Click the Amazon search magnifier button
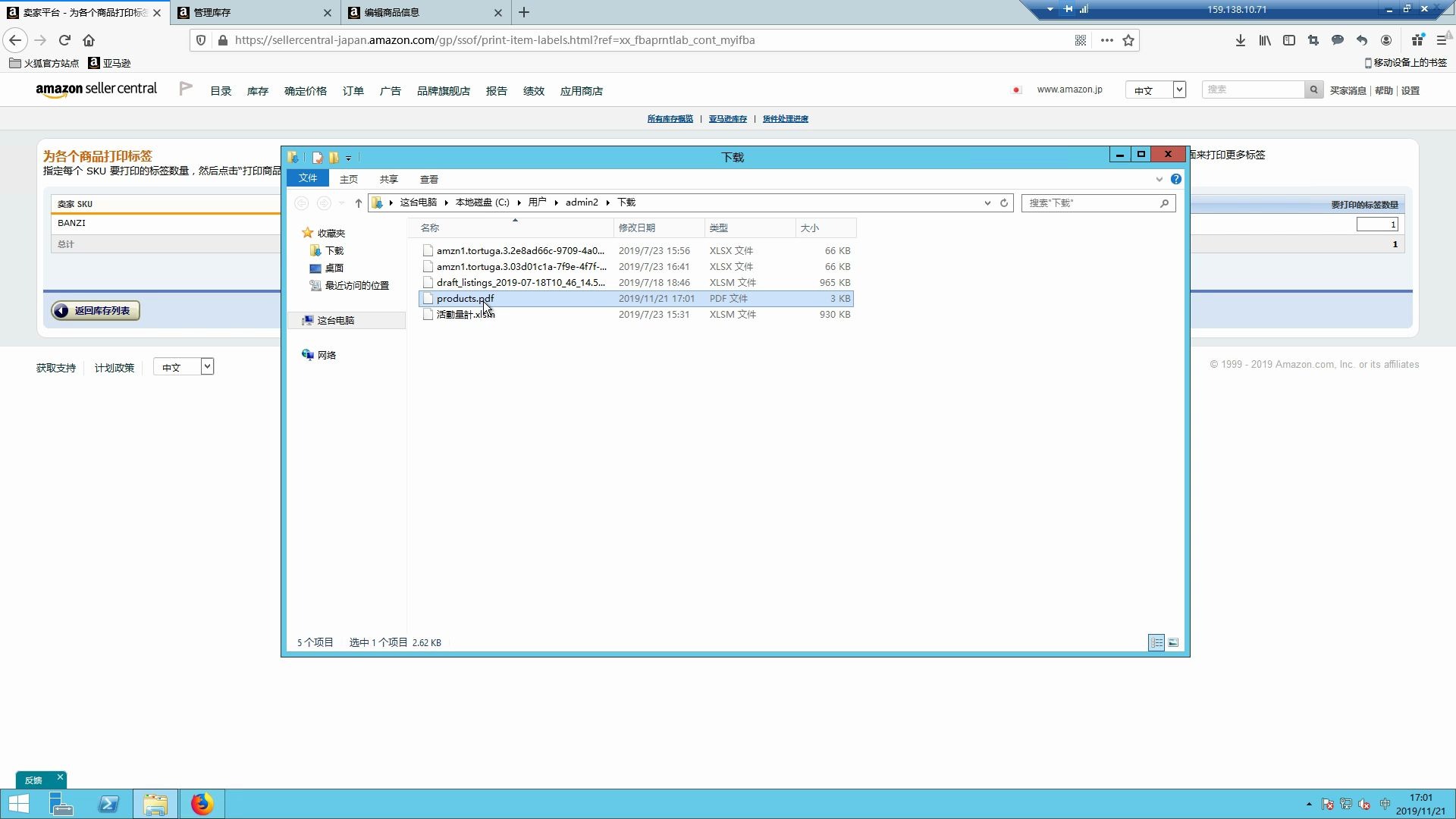The height and width of the screenshot is (819, 1456). pos(1314,89)
